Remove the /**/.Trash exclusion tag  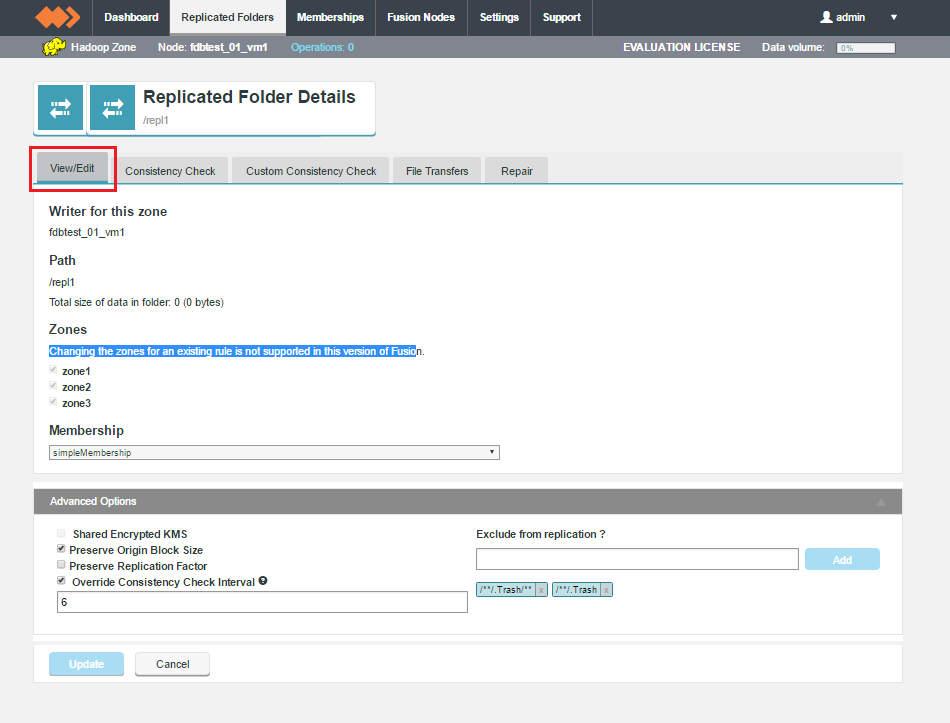point(606,590)
